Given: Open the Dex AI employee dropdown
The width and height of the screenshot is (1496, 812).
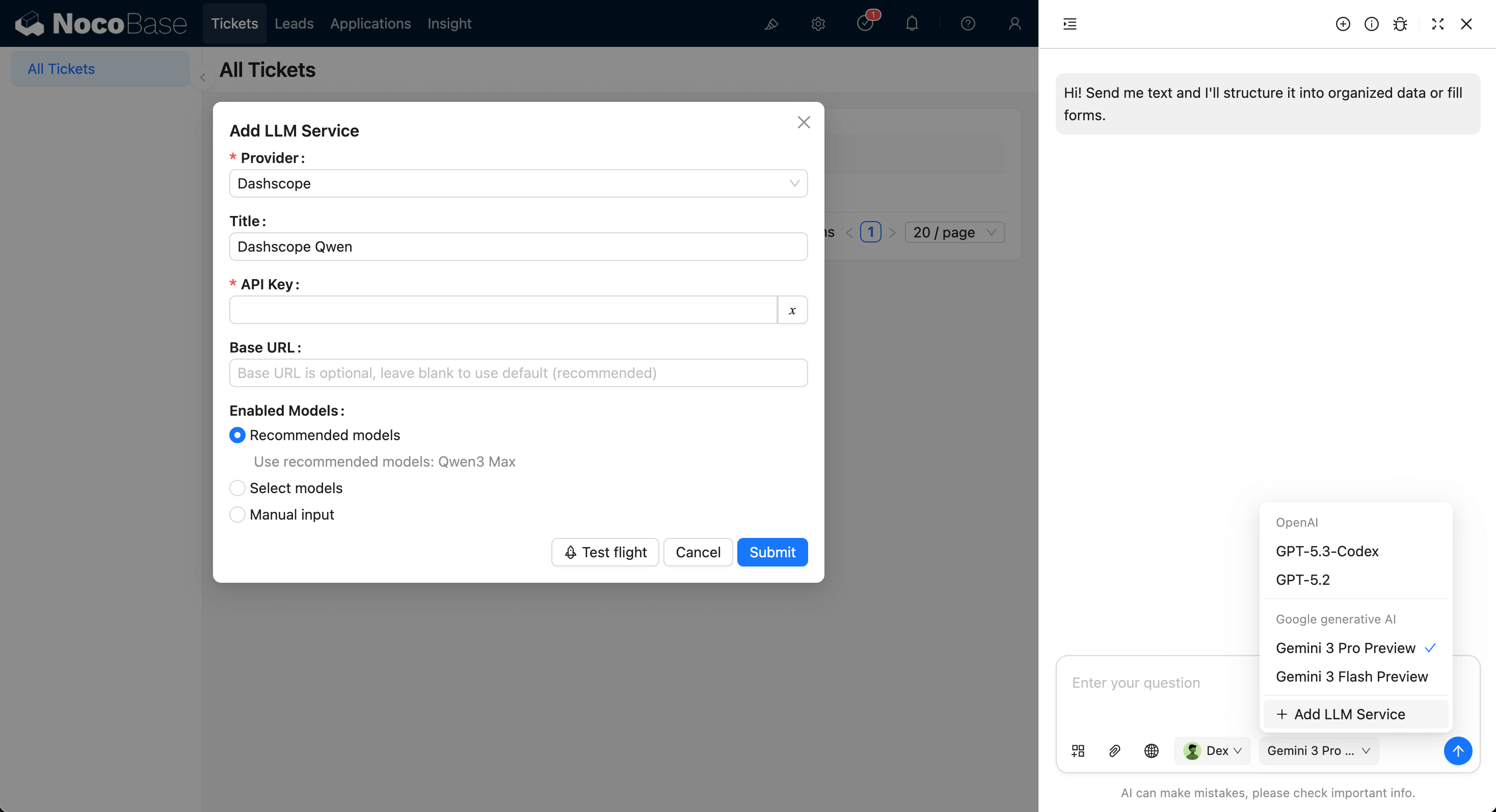Looking at the screenshot, I should click(1213, 750).
